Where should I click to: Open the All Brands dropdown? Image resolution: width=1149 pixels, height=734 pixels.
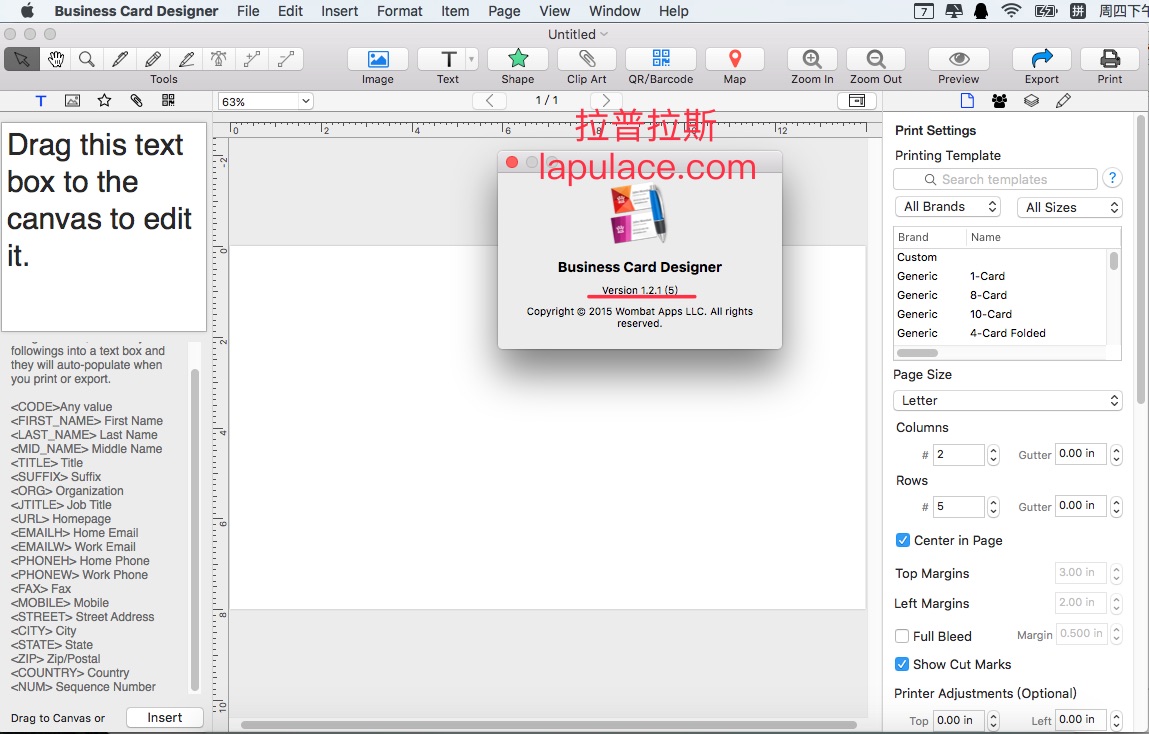coord(948,207)
